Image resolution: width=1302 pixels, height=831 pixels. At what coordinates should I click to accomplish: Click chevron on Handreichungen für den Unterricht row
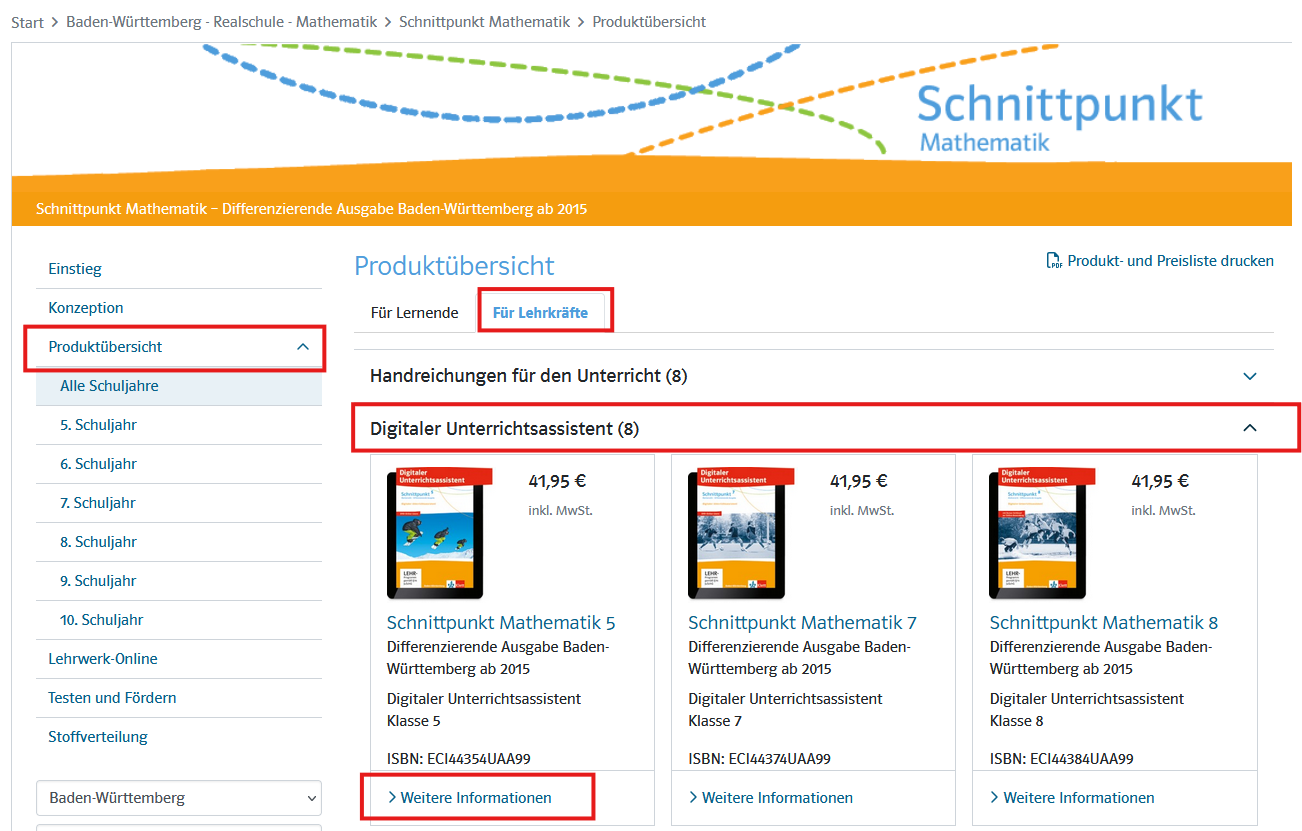(x=1249, y=376)
